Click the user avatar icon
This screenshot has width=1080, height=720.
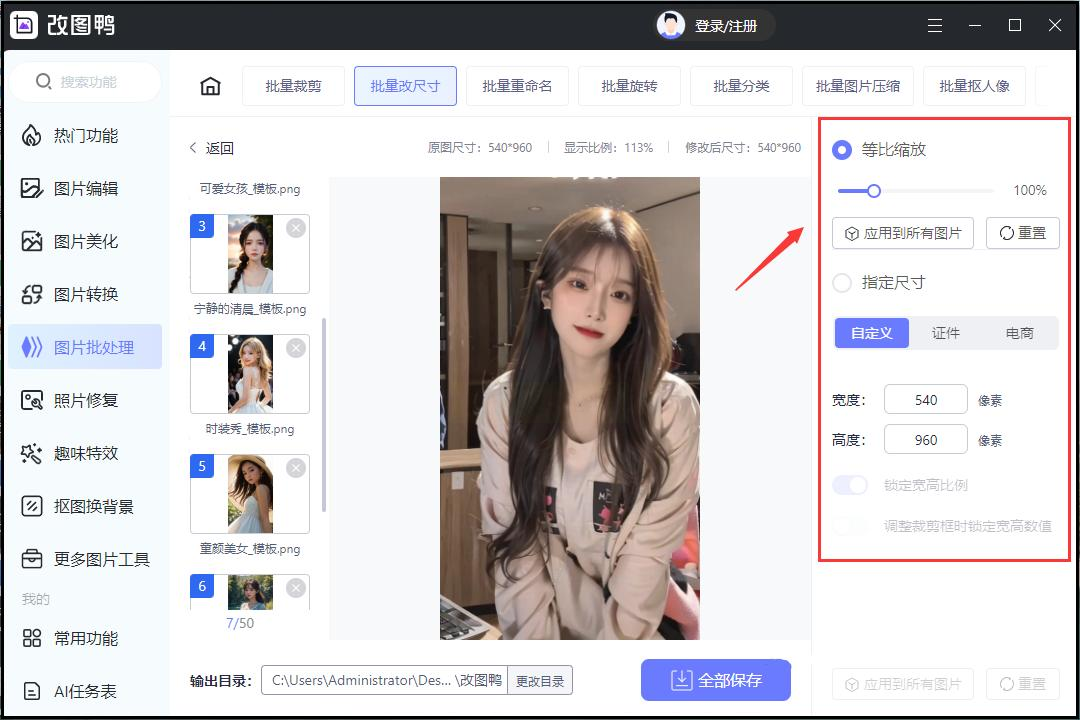pyautogui.click(x=670, y=25)
